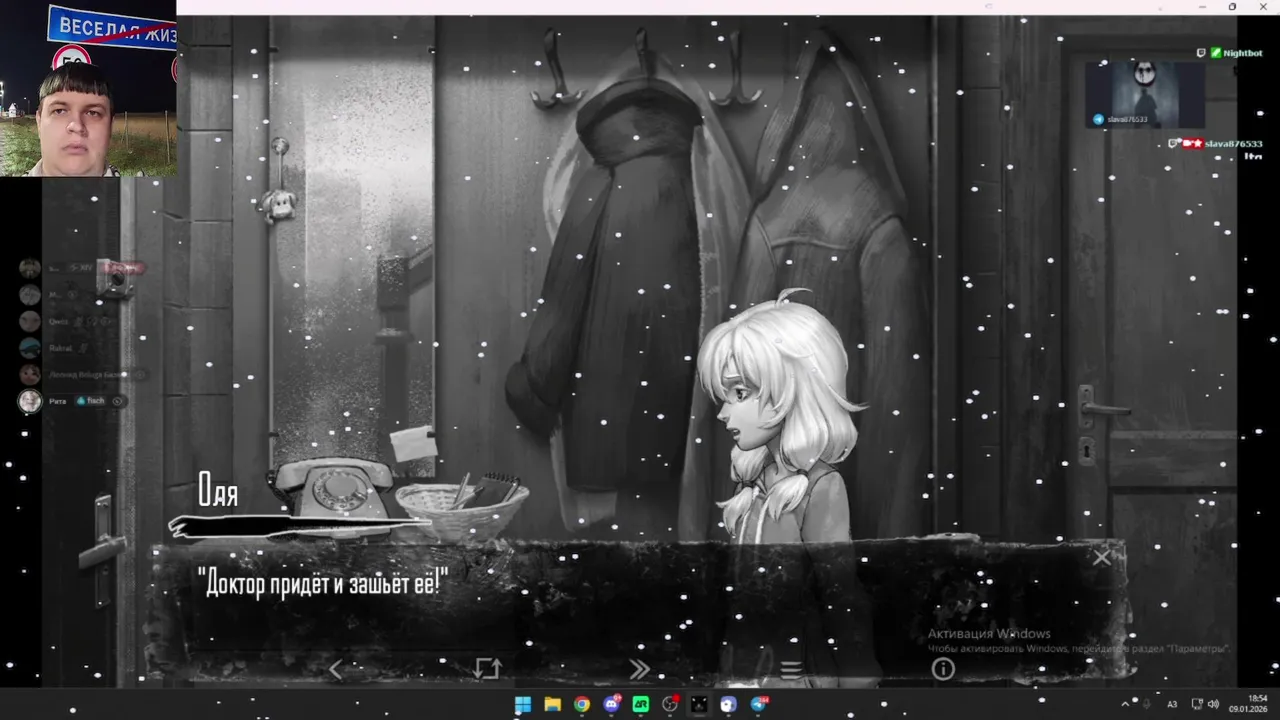The width and height of the screenshot is (1280, 720).
Task: Open clock and date 18:54
Action: (1249, 704)
